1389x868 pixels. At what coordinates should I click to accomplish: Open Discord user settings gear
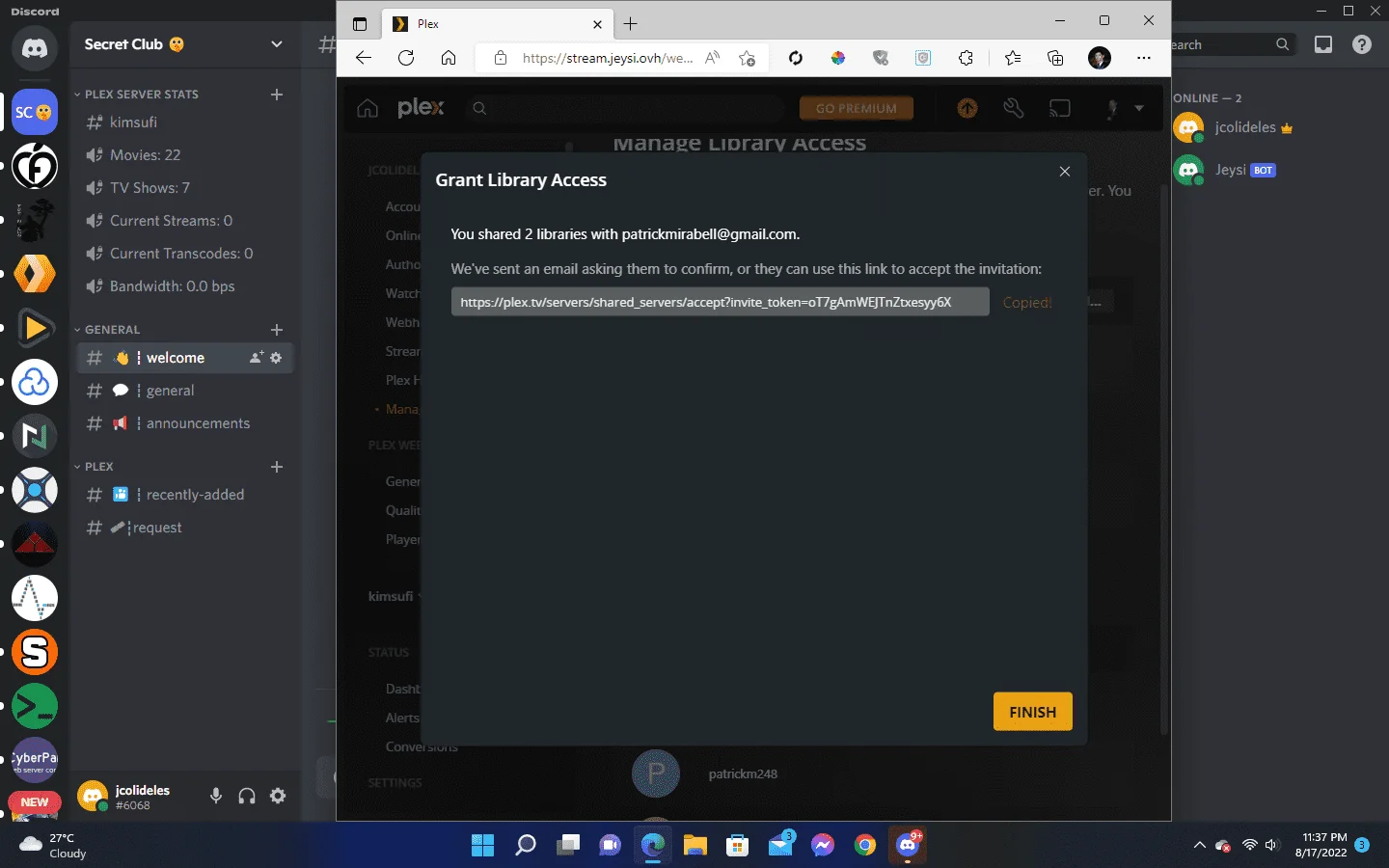pyautogui.click(x=278, y=796)
